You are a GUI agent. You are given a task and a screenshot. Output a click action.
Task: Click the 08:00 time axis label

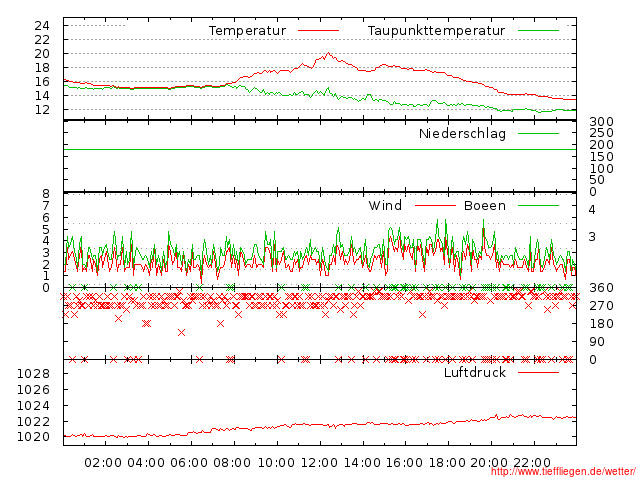pos(231,463)
